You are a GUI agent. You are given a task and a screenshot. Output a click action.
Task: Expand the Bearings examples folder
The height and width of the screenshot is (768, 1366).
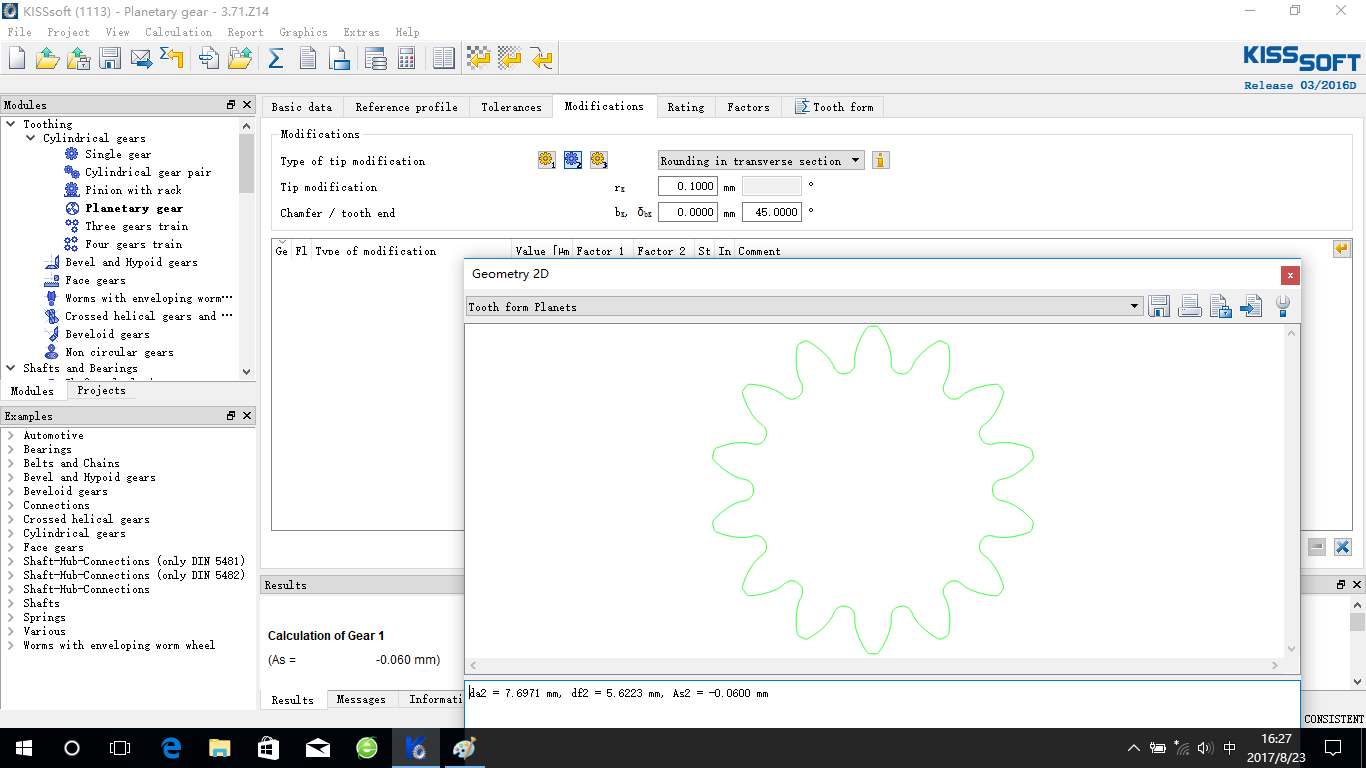pos(11,449)
